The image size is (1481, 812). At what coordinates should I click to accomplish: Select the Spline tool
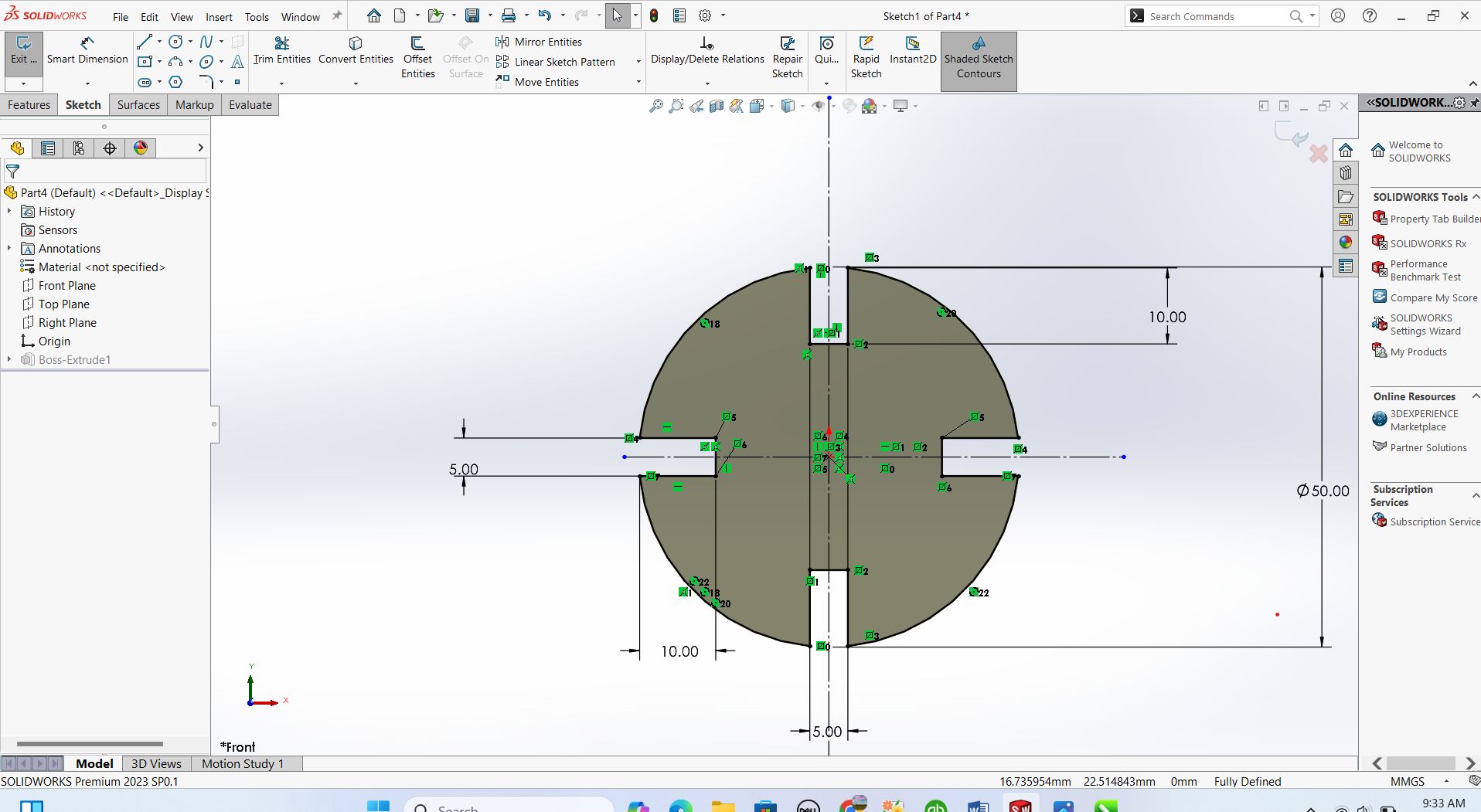point(206,42)
